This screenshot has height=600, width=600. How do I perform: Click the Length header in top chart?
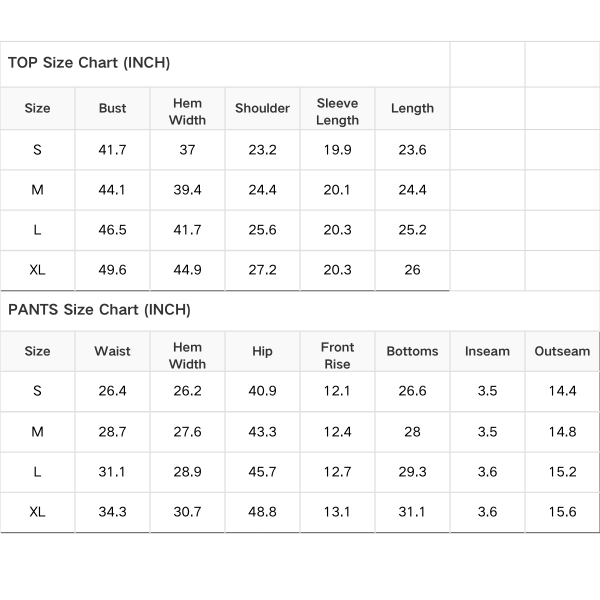pos(412,108)
